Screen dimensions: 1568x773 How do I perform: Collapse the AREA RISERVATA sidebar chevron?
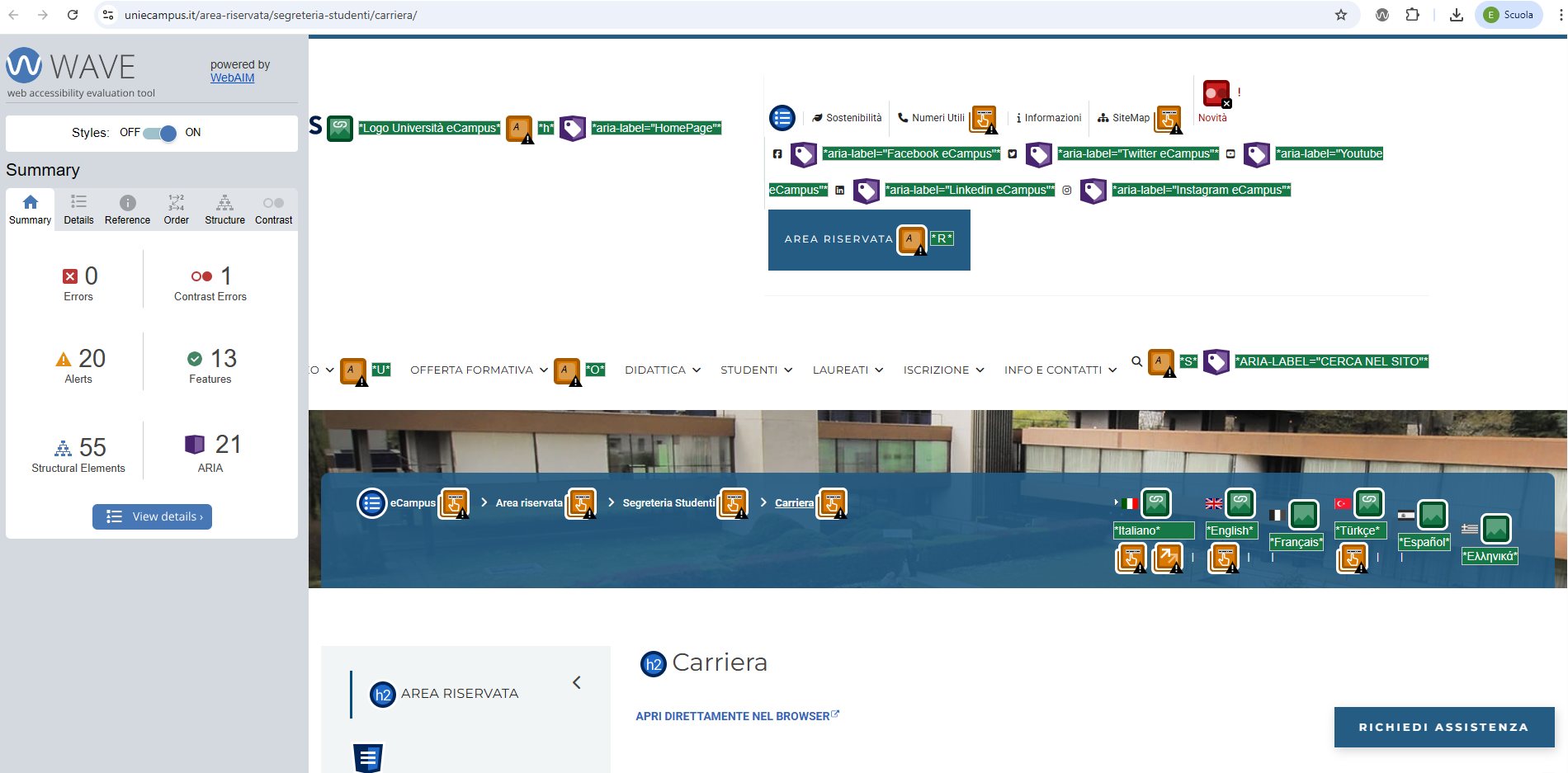click(x=577, y=682)
